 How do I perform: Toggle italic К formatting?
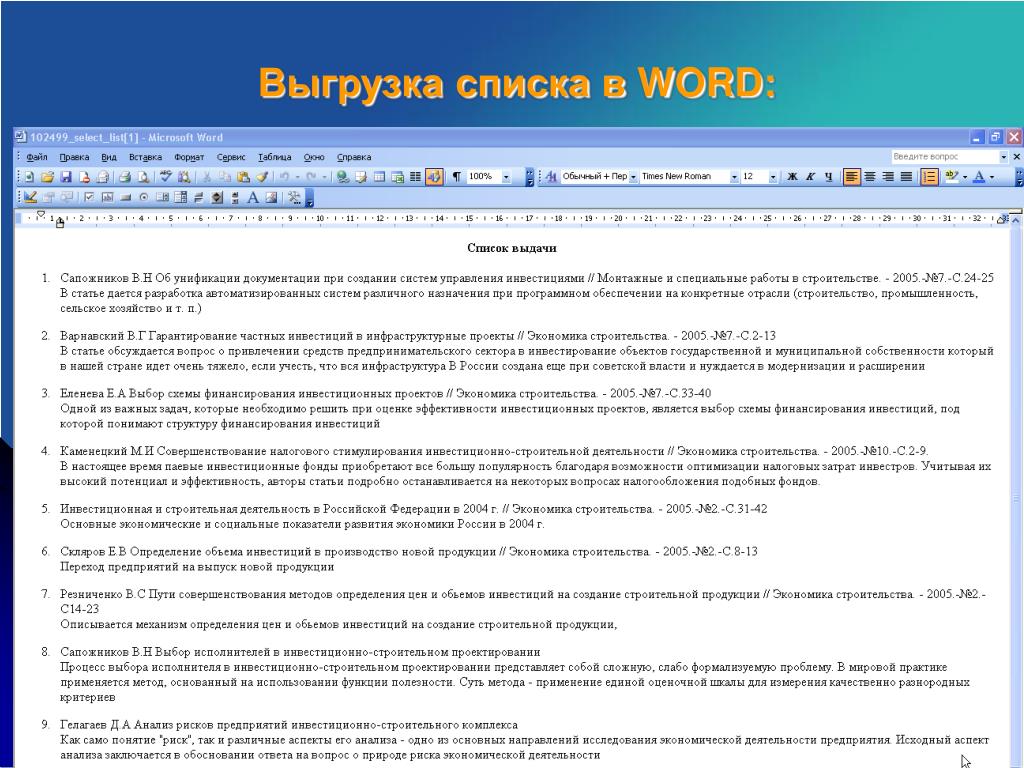(810, 177)
